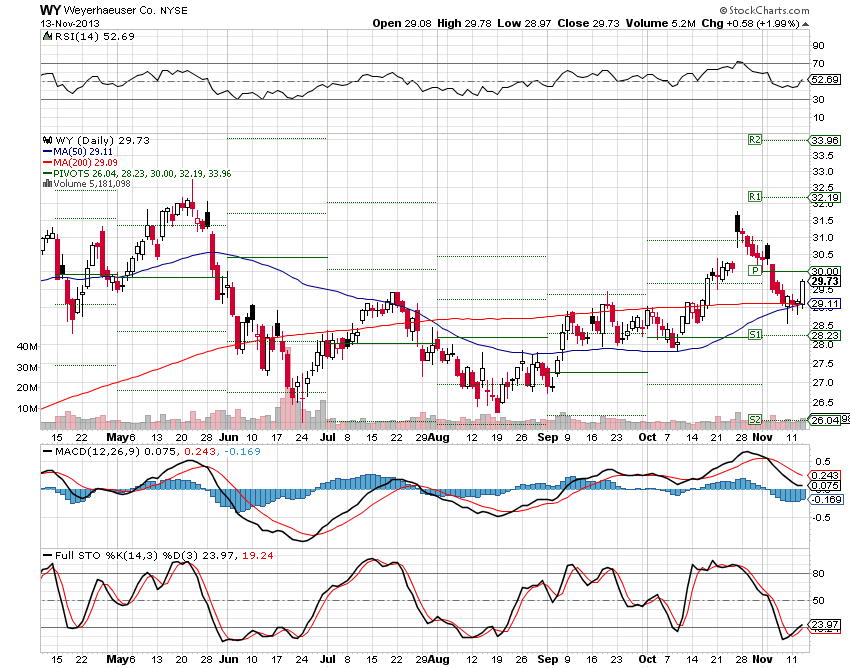Click the green S2 pivot marker
Screen dimensions: 850x668
(x=755, y=419)
